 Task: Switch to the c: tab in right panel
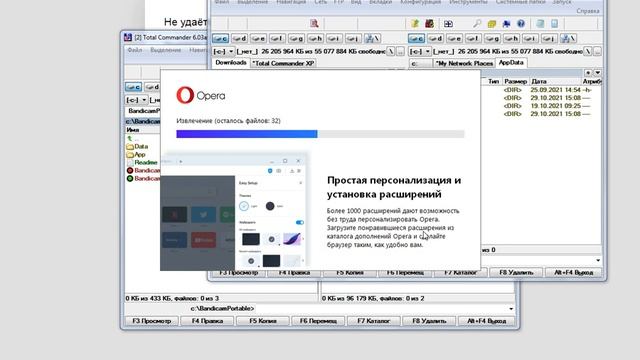click(x=420, y=63)
